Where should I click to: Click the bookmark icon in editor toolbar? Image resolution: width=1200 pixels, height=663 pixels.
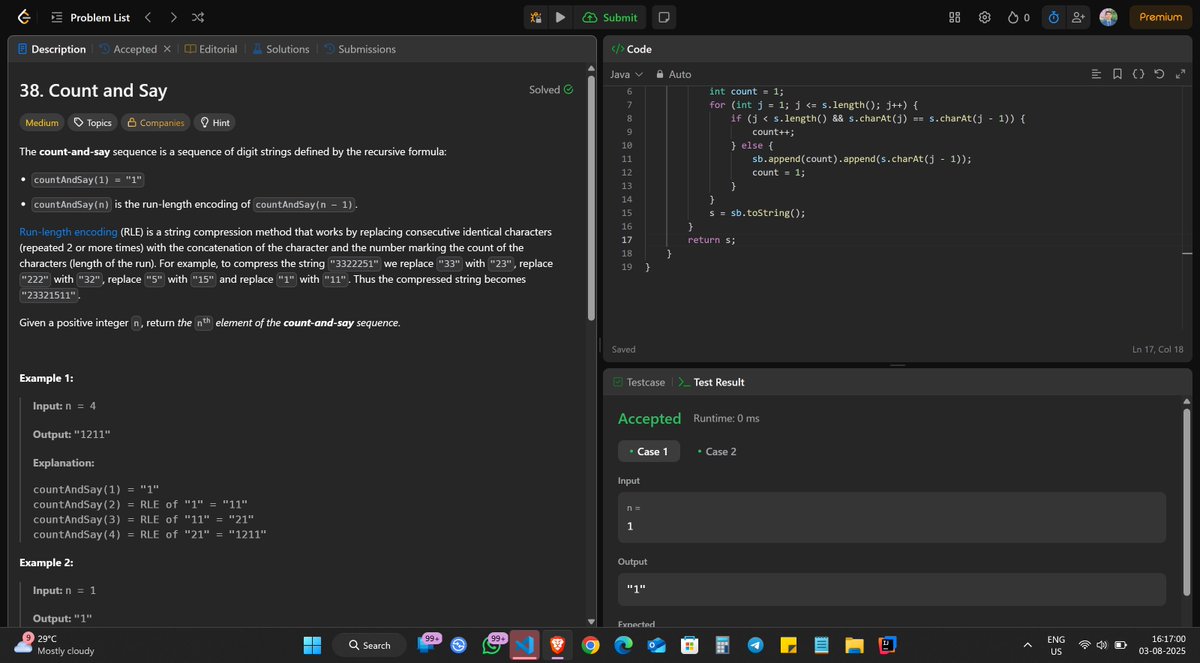1117,74
